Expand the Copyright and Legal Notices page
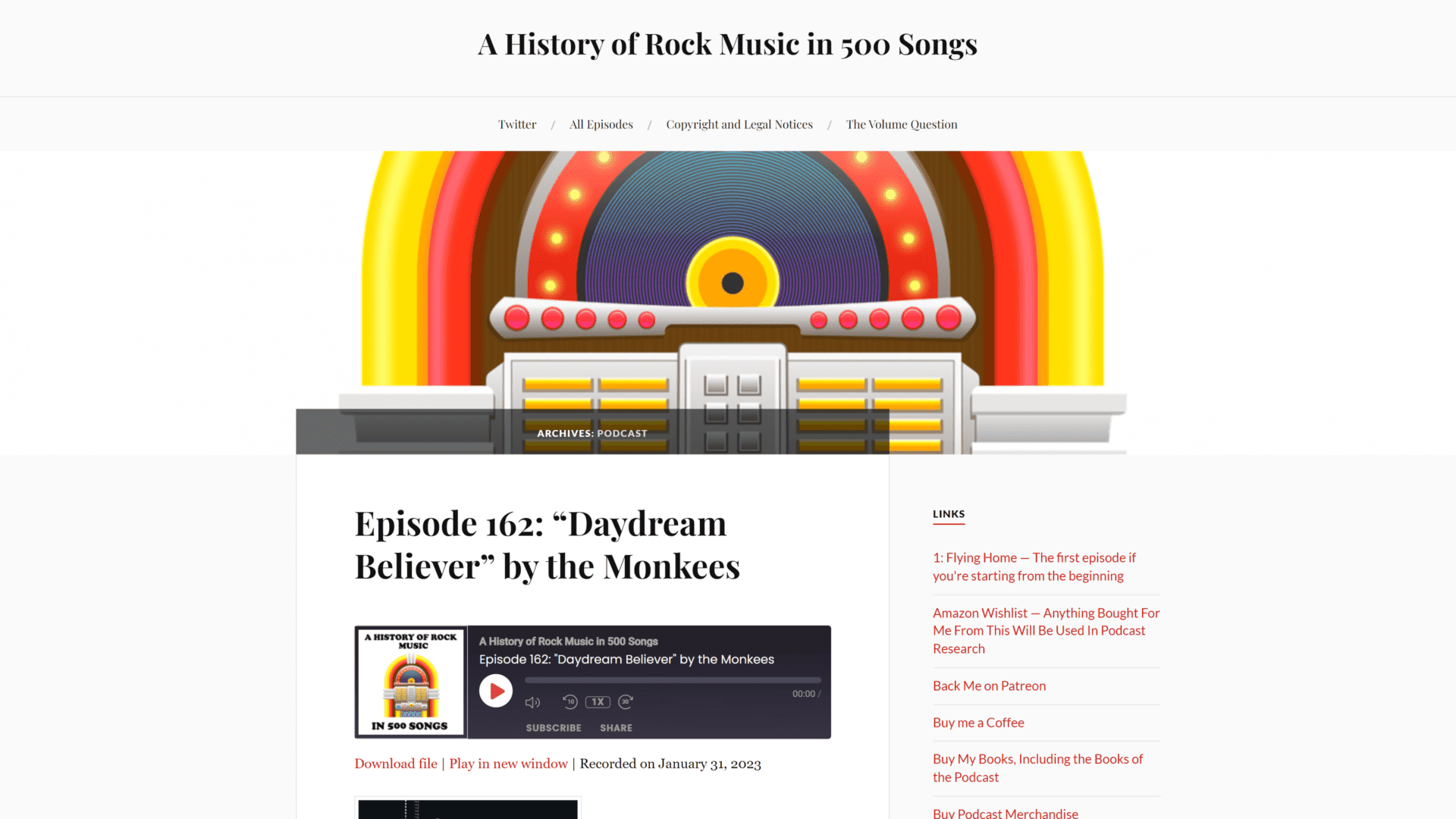 tap(739, 123)
